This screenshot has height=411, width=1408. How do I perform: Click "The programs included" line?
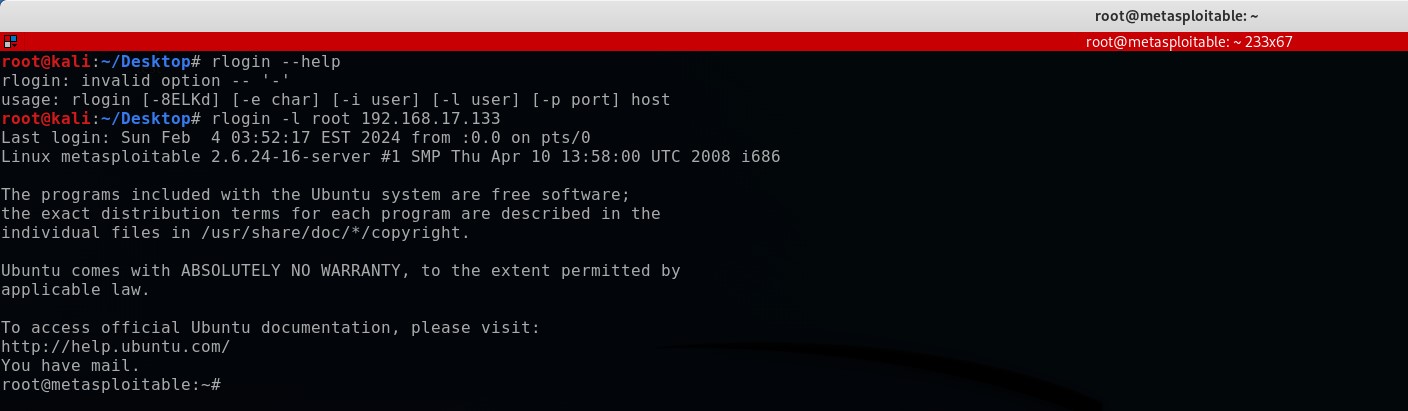click(x=315, y=195)
